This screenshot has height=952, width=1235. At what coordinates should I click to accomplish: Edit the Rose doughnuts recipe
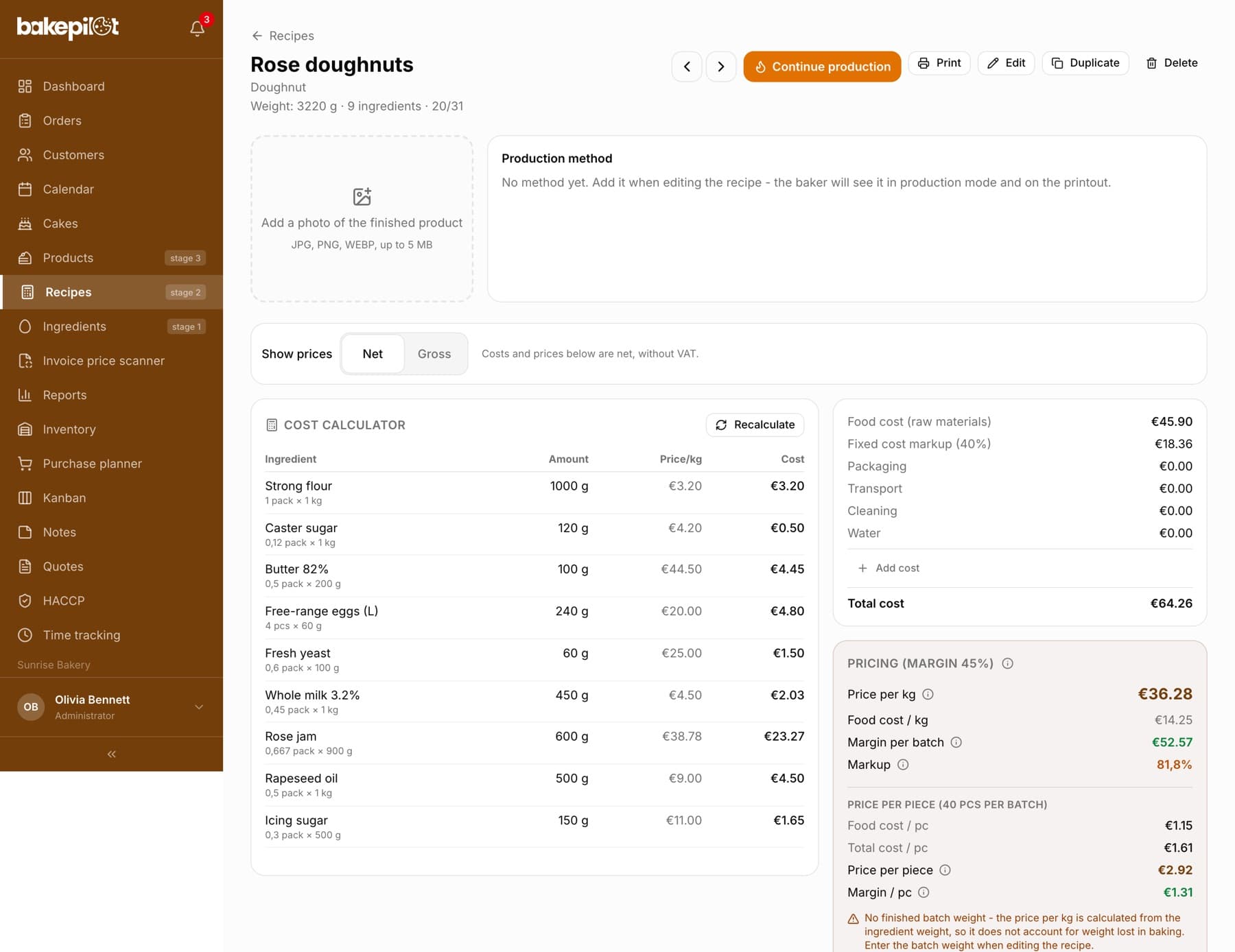[x=1006, y=63]
